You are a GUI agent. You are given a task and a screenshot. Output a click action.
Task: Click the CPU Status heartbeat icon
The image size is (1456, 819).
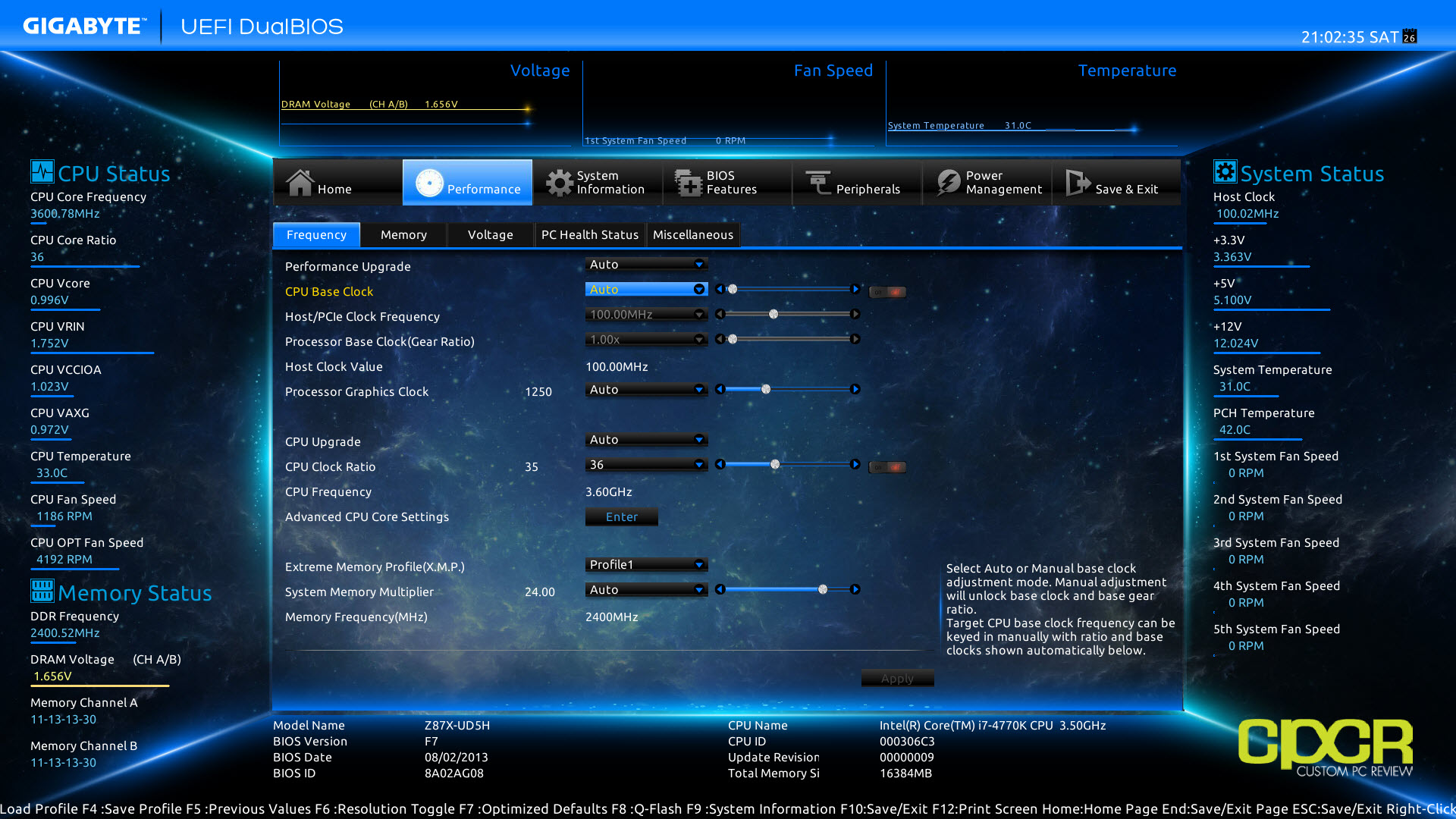coord(42,171)
